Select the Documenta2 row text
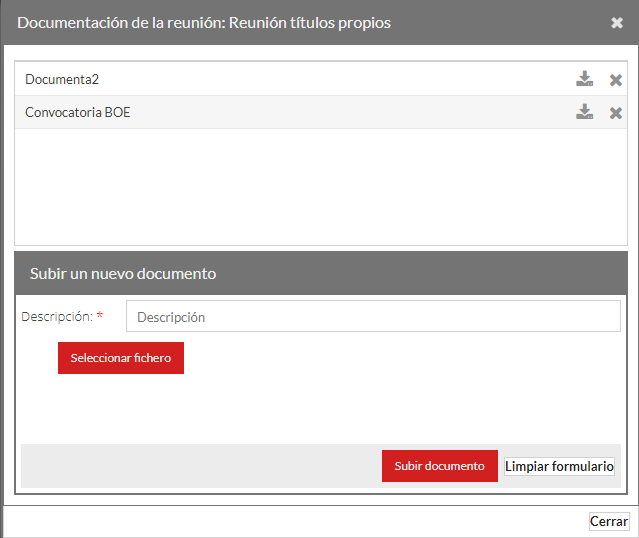639x538 pixels. (62, 79)
